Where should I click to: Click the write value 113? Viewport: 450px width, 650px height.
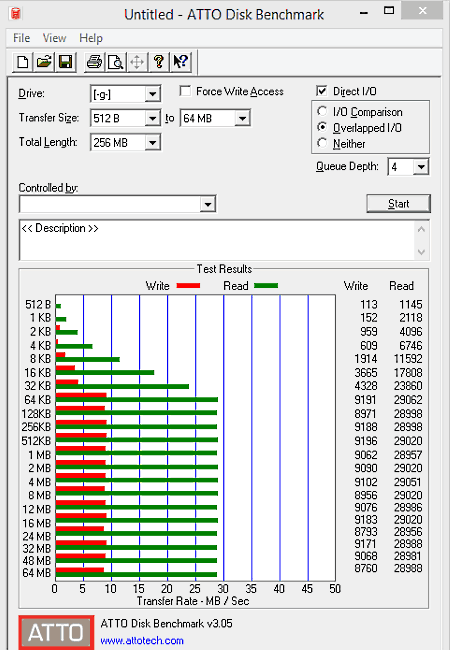click(x=369, y=305)
